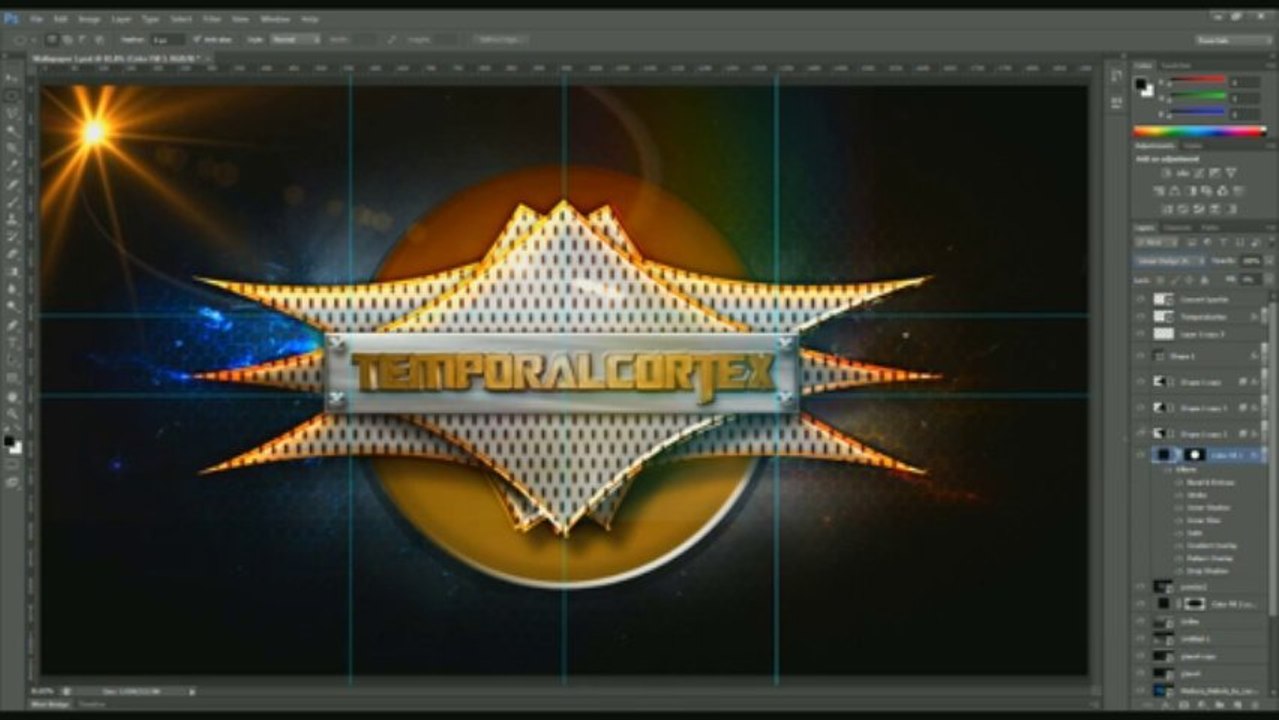1279x720 pixels.
Task: Toggle the Stroke effect visibility
Action: point(1179,494)
